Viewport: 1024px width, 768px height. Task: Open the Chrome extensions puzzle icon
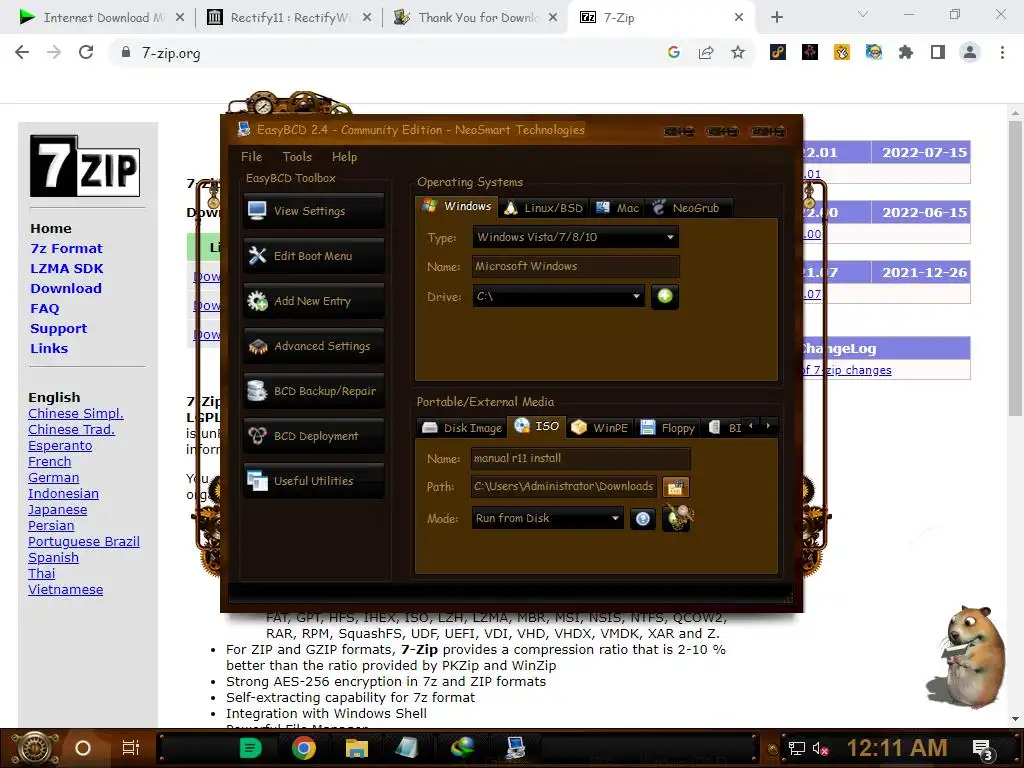click(x=906, y=52)
